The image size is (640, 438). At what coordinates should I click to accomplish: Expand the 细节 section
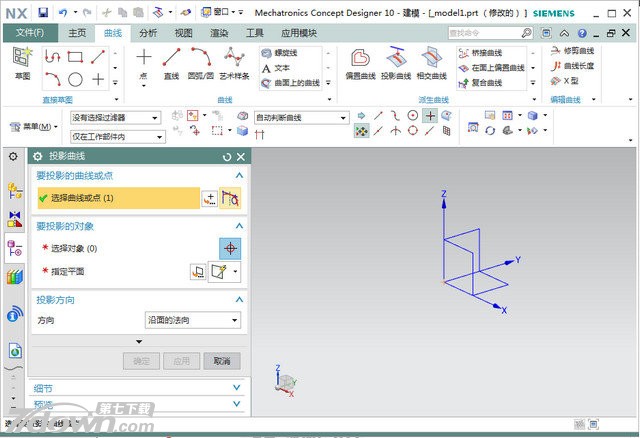pos(237,387)
